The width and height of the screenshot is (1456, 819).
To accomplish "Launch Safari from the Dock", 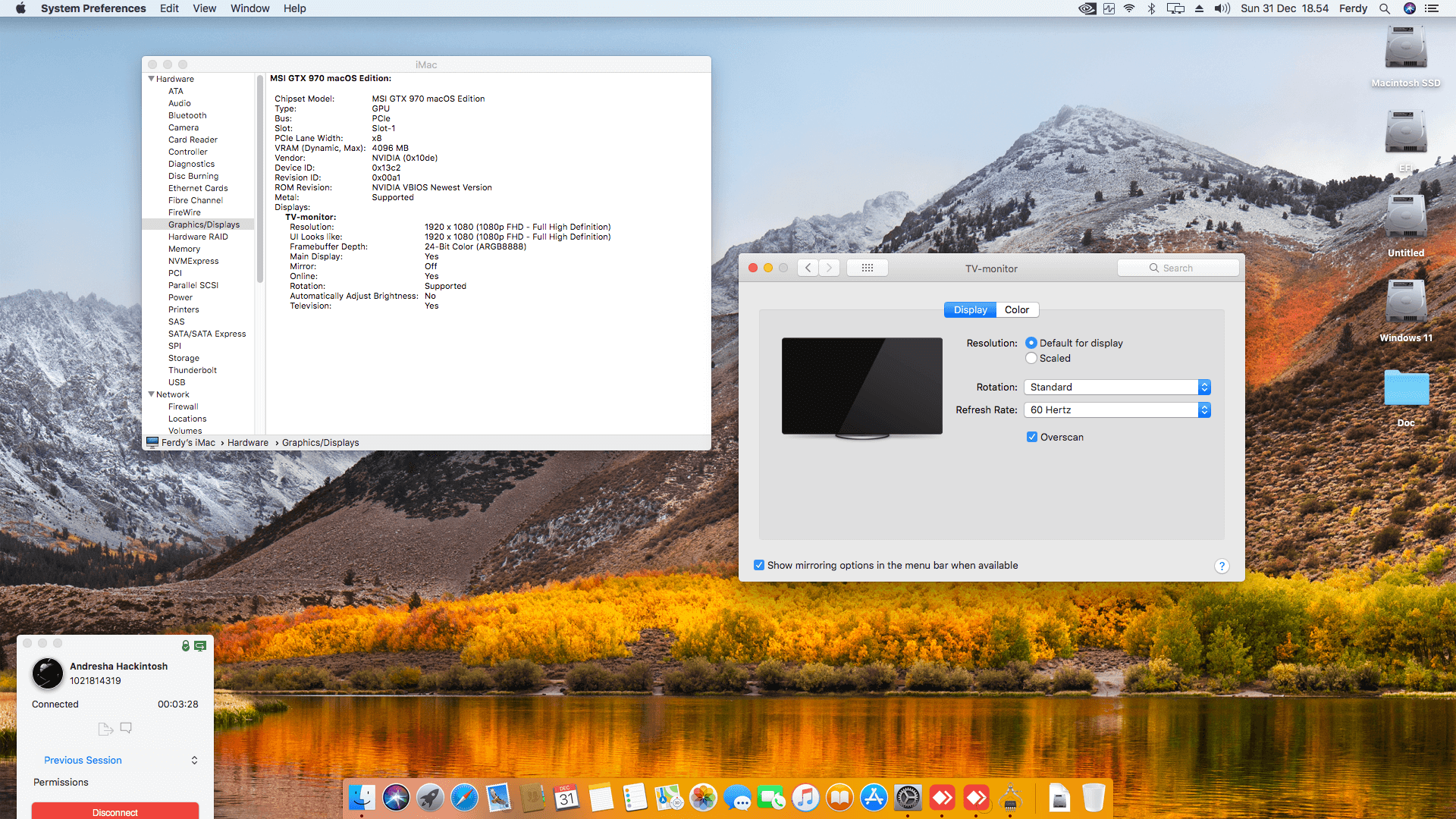I will [x=464, y=797].
